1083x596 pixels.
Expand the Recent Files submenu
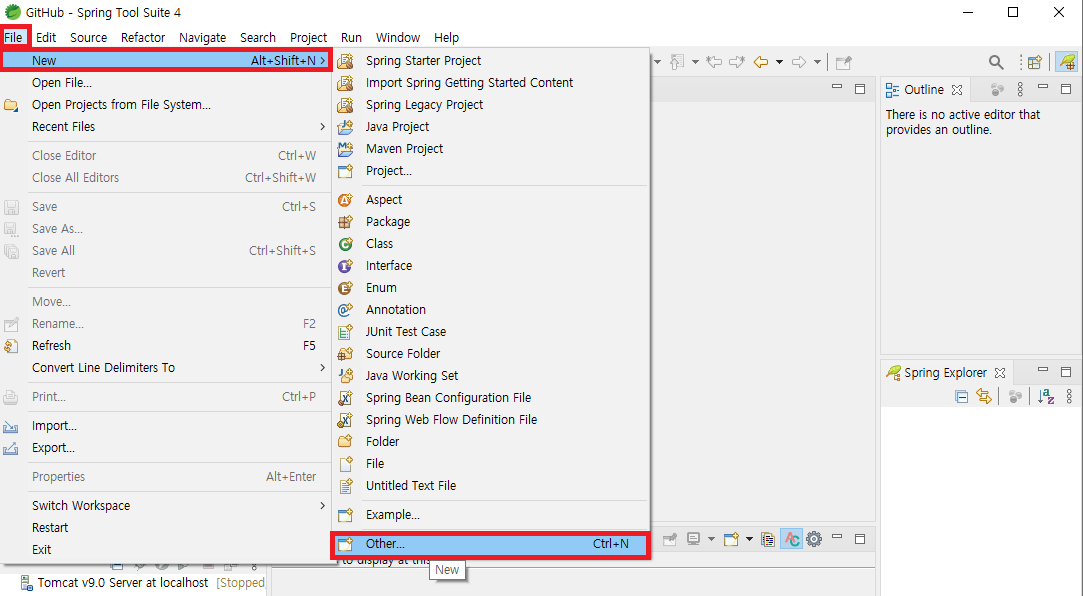point(166,127)
